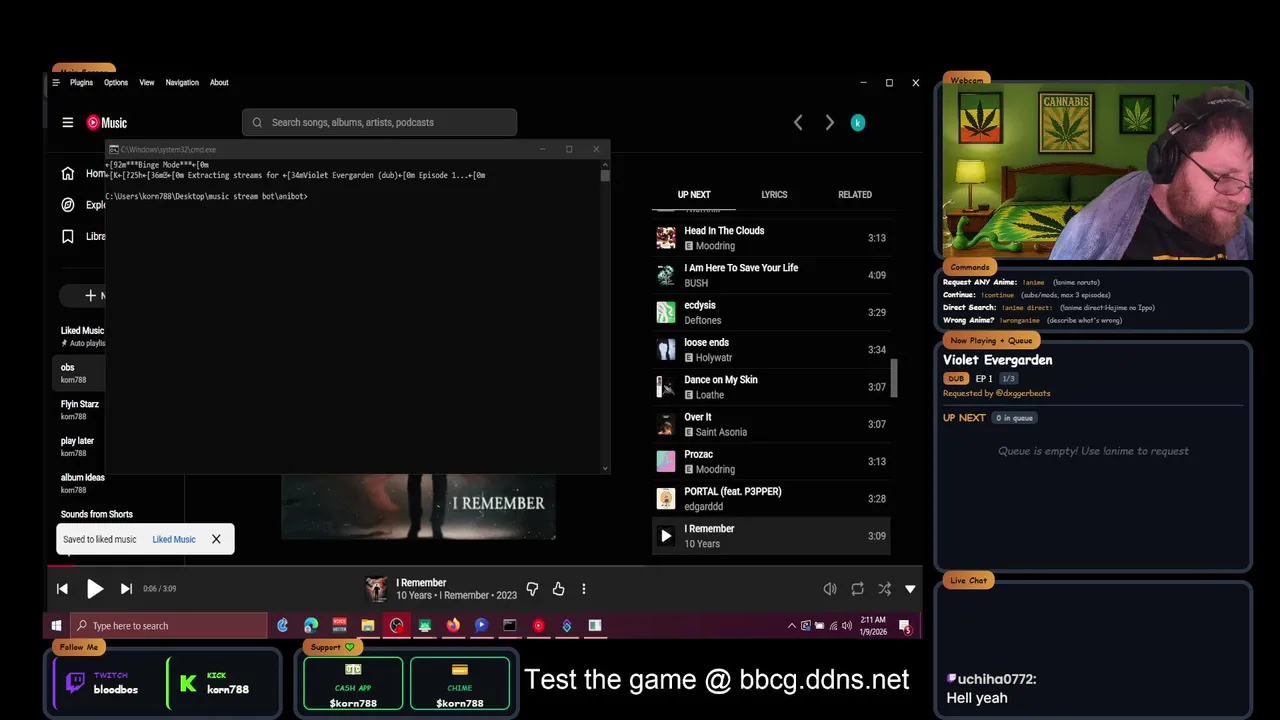Toggle the volume speaker icon

coord(830,589)
